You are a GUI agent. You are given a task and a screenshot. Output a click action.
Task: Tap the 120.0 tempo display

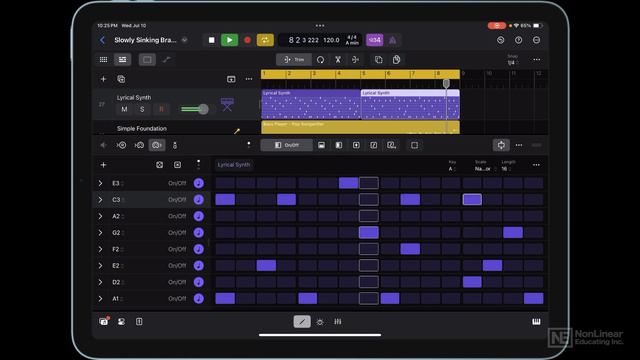[x=331, y=40]
